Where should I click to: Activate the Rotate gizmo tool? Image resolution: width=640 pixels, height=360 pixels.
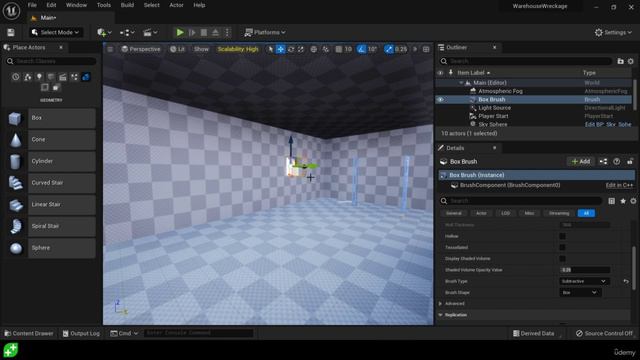point(291,49)
